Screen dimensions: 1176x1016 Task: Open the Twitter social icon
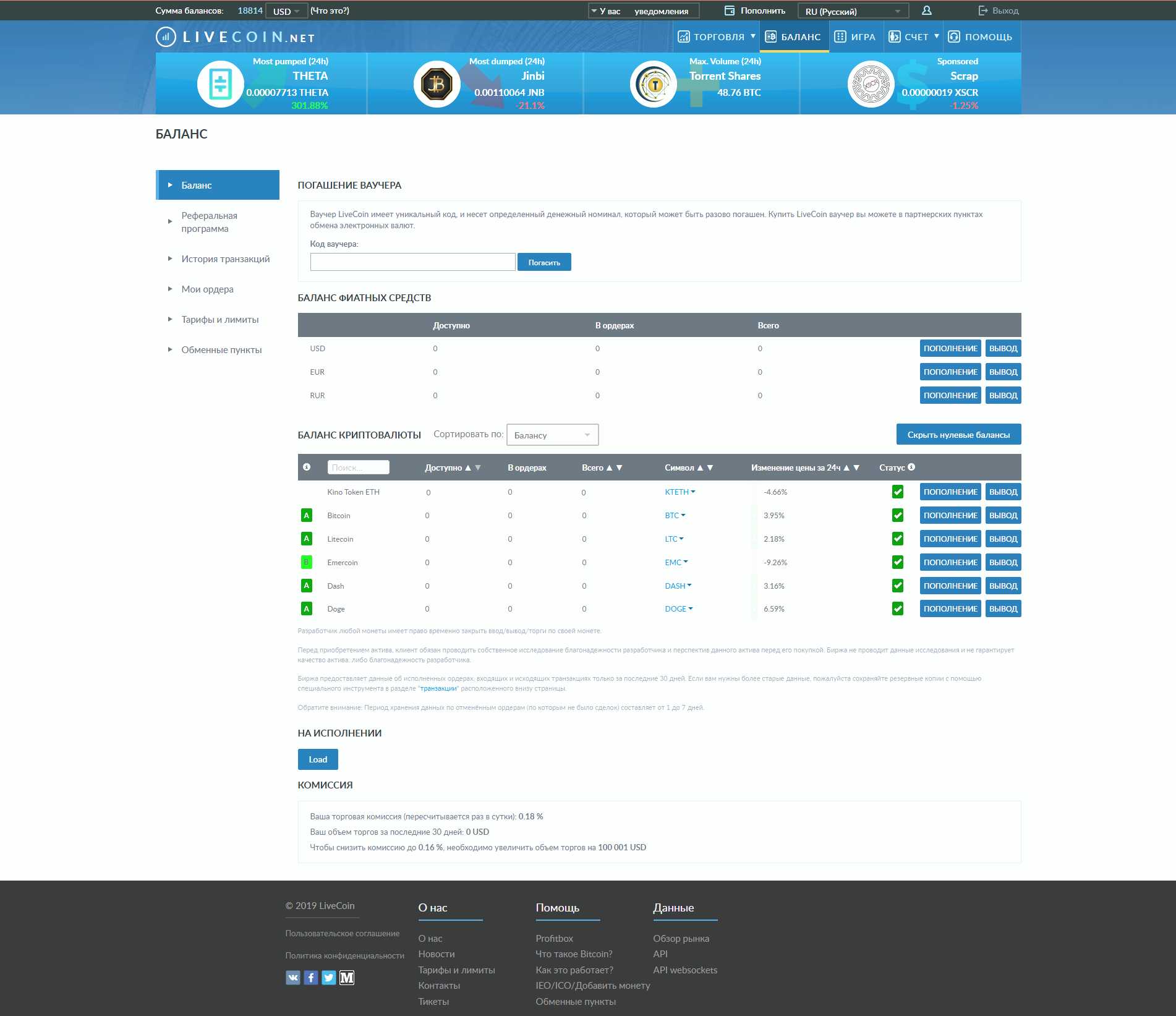(x=329, y=977)
